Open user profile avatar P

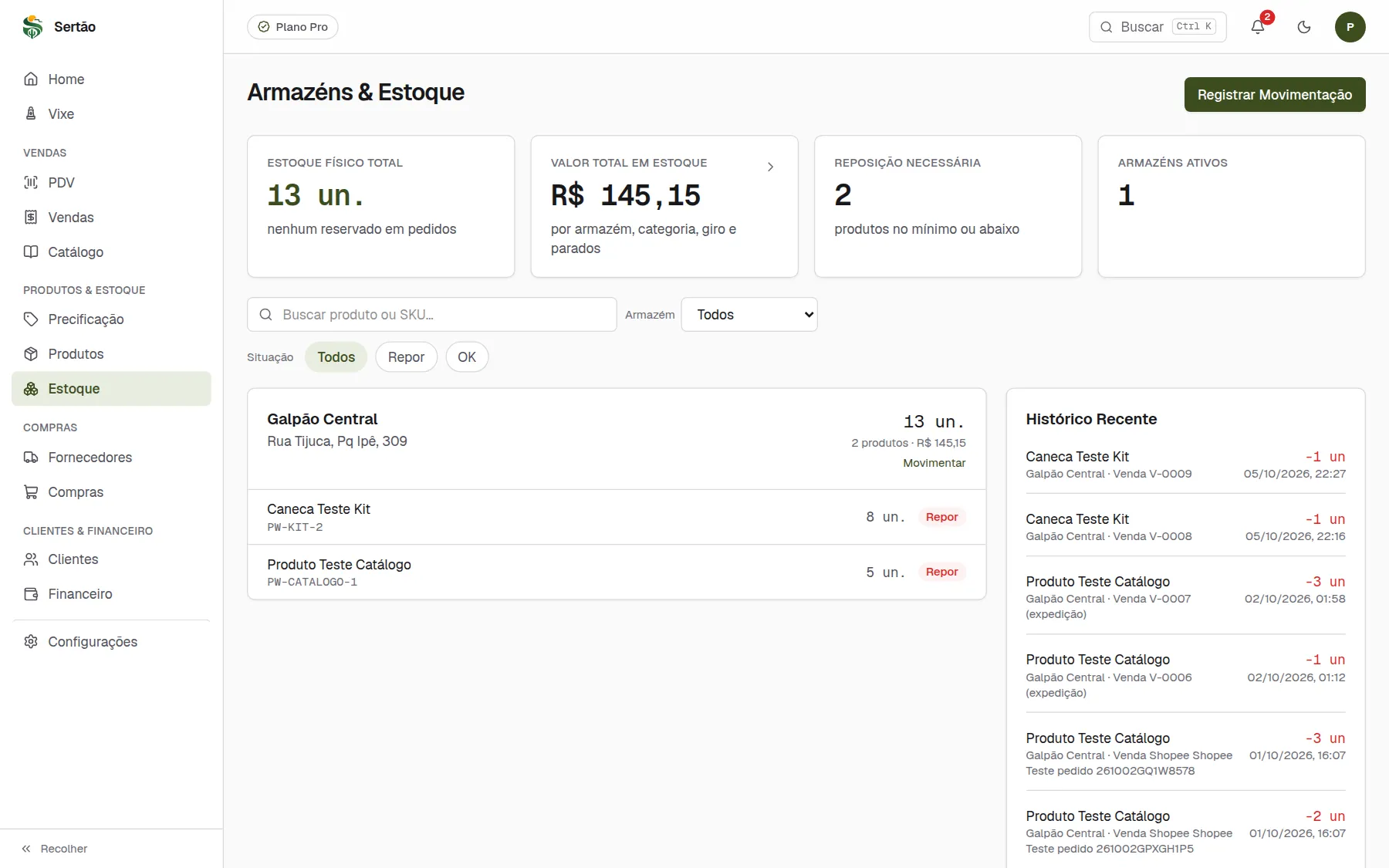[1350, 27]
